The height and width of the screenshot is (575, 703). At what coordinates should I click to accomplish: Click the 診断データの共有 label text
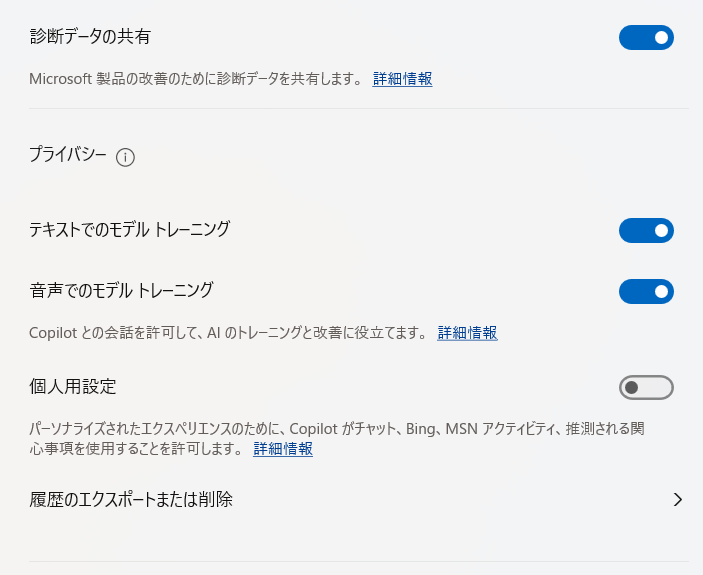pos(90,36)
